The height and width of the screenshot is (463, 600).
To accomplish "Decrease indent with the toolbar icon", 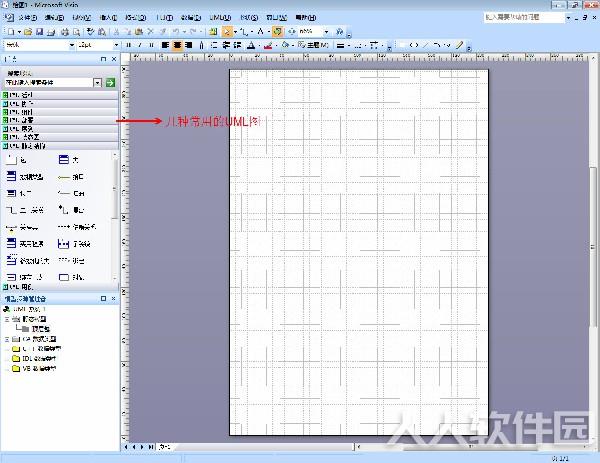I will (226, 45).
